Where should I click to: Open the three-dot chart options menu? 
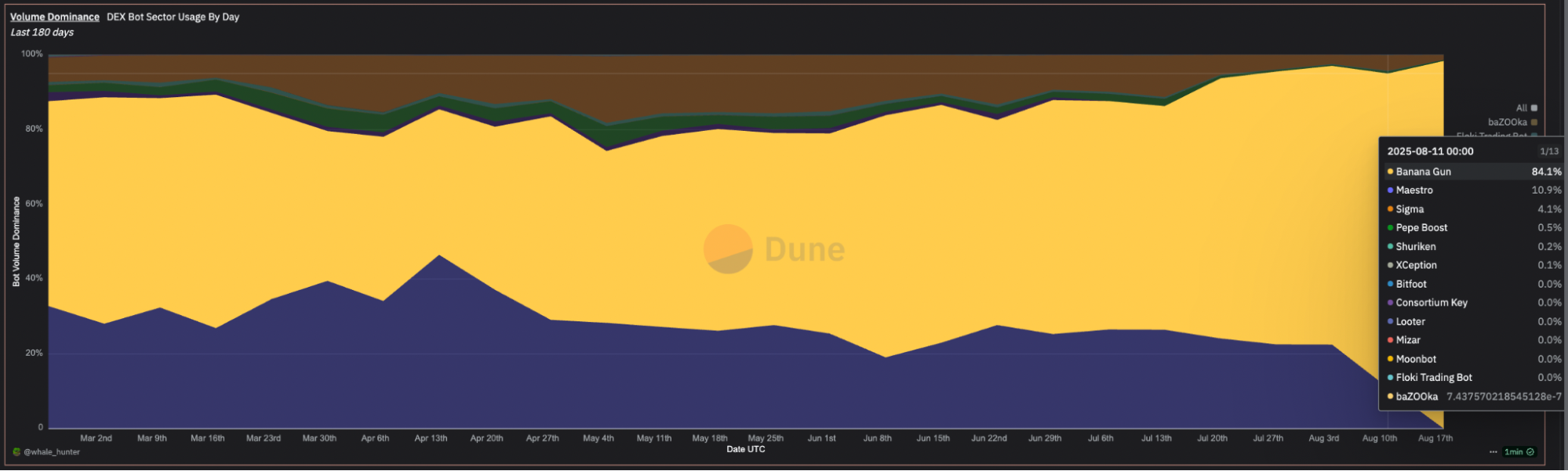[x=1493, y=452]
